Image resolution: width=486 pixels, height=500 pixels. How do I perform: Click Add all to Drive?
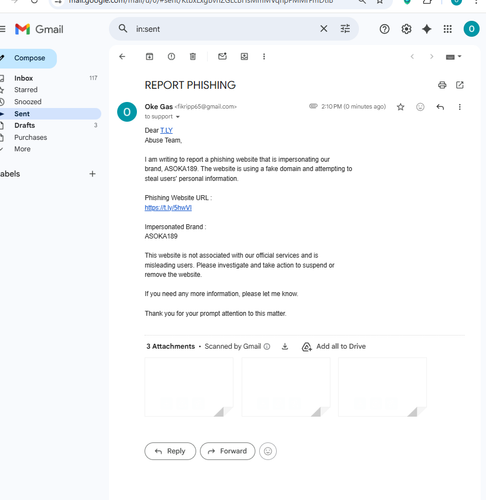pos(334,347)
